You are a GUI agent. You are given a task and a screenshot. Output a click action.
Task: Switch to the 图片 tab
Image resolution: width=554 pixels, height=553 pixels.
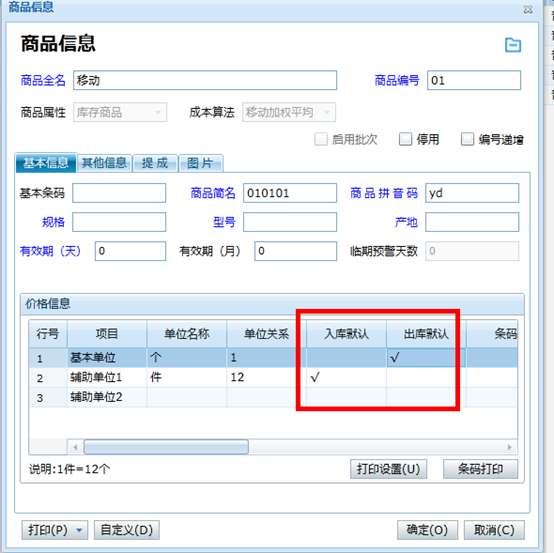200,163
